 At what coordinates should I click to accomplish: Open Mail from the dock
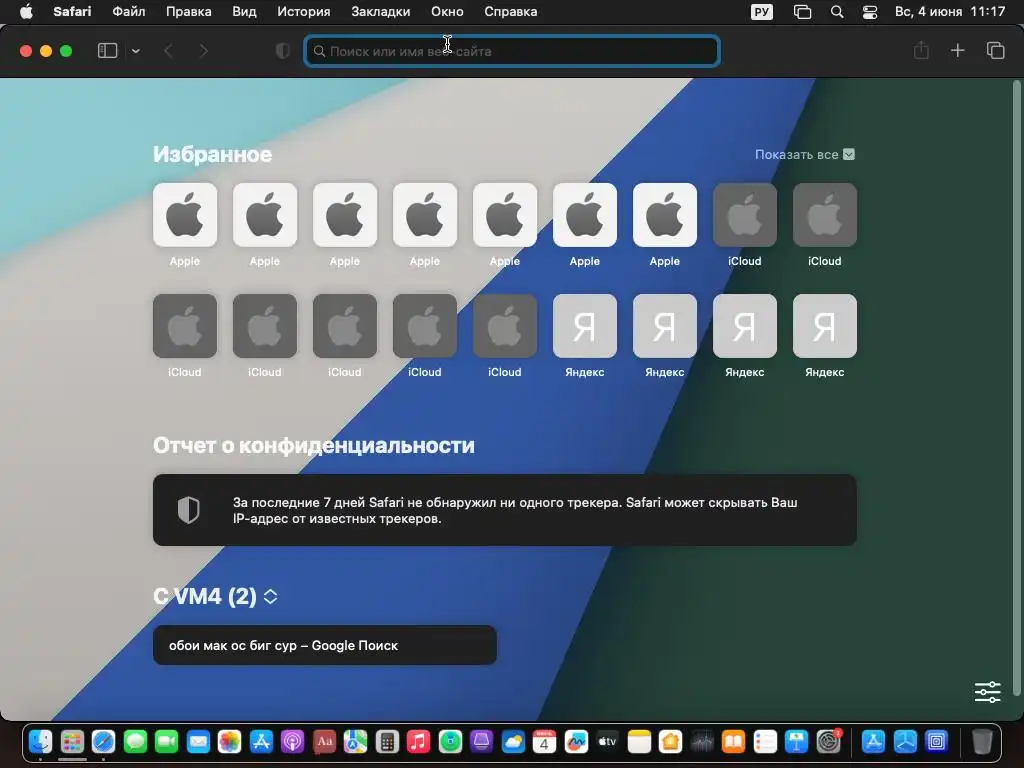pyautogui.click(x=198, y=742)
